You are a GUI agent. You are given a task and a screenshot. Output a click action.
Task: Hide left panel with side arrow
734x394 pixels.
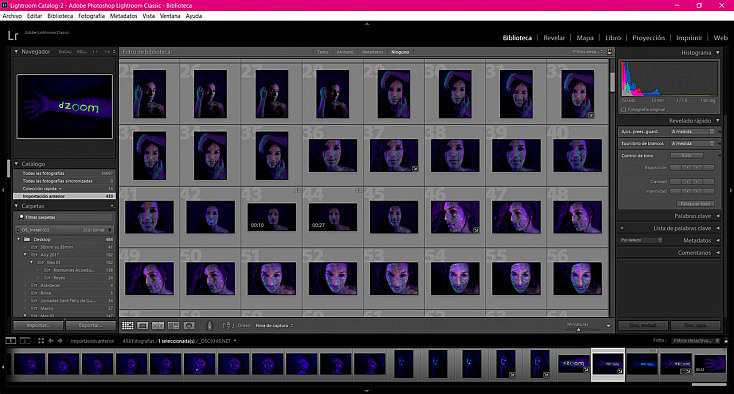click(3, 190)
